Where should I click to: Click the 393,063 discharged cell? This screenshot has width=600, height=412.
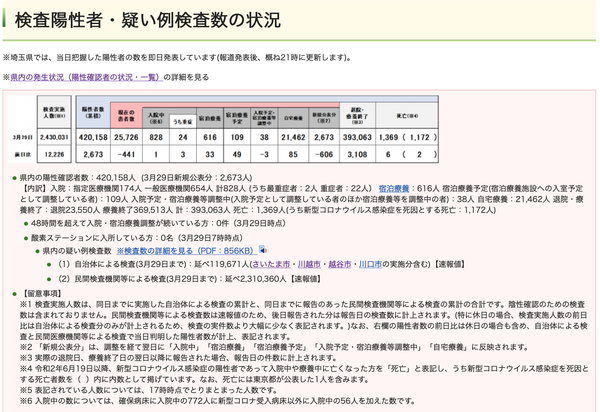click(357, 137)
